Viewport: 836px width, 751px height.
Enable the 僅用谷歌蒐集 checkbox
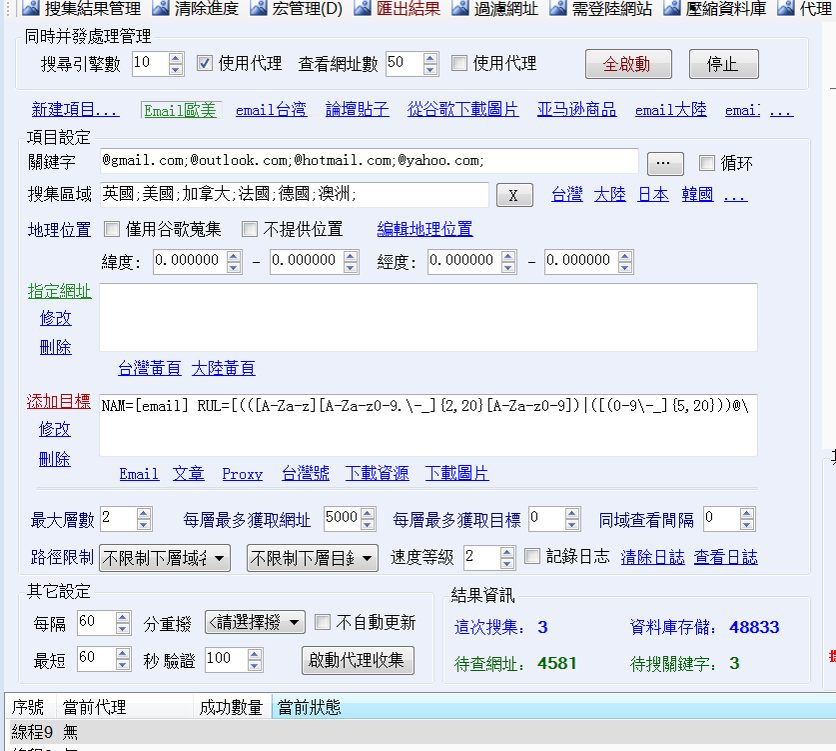[x=112, y=229]
